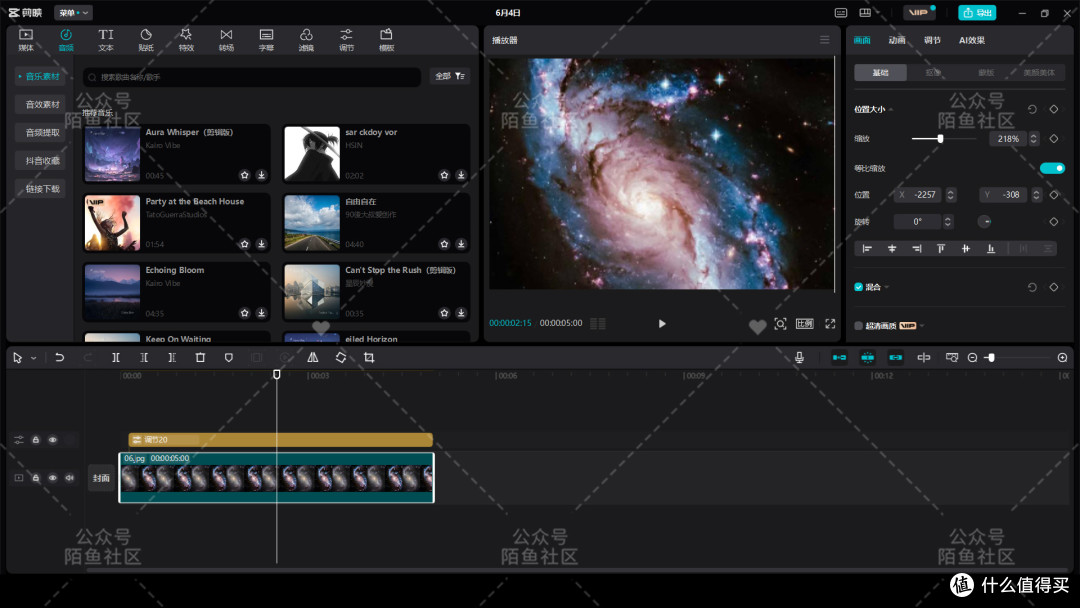Toggle linkage button in timeline toolbar

click(895, 357)
